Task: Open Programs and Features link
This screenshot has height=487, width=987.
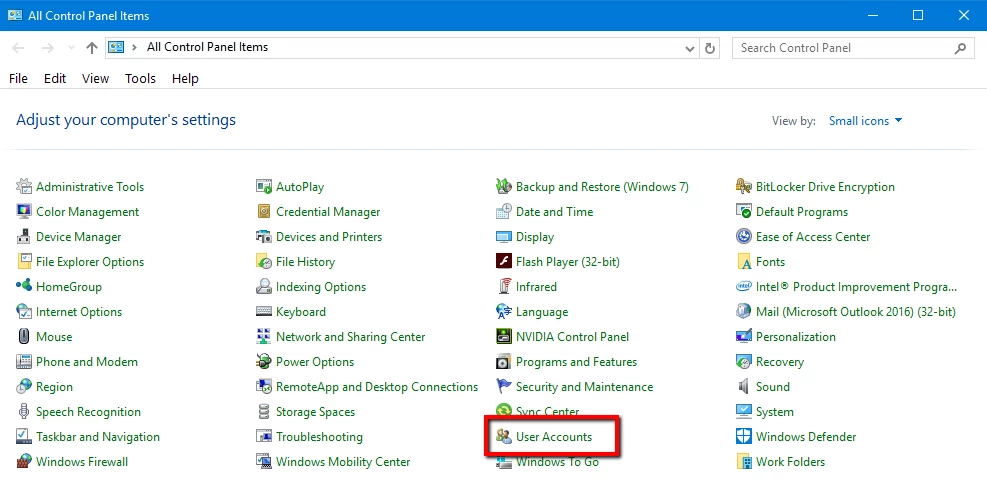Action: (x=577, y=362)
